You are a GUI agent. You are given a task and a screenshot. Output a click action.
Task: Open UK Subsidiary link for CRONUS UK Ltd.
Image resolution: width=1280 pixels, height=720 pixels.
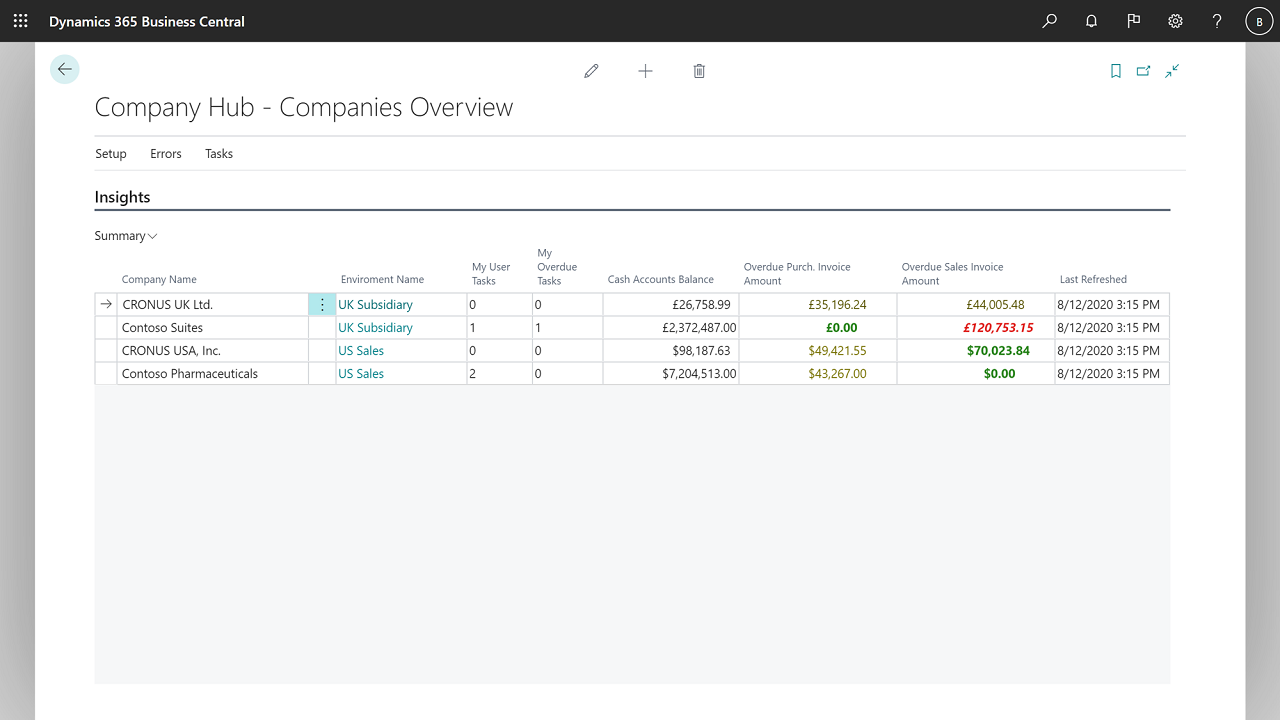pyautogui.click(x=375, y=305)
